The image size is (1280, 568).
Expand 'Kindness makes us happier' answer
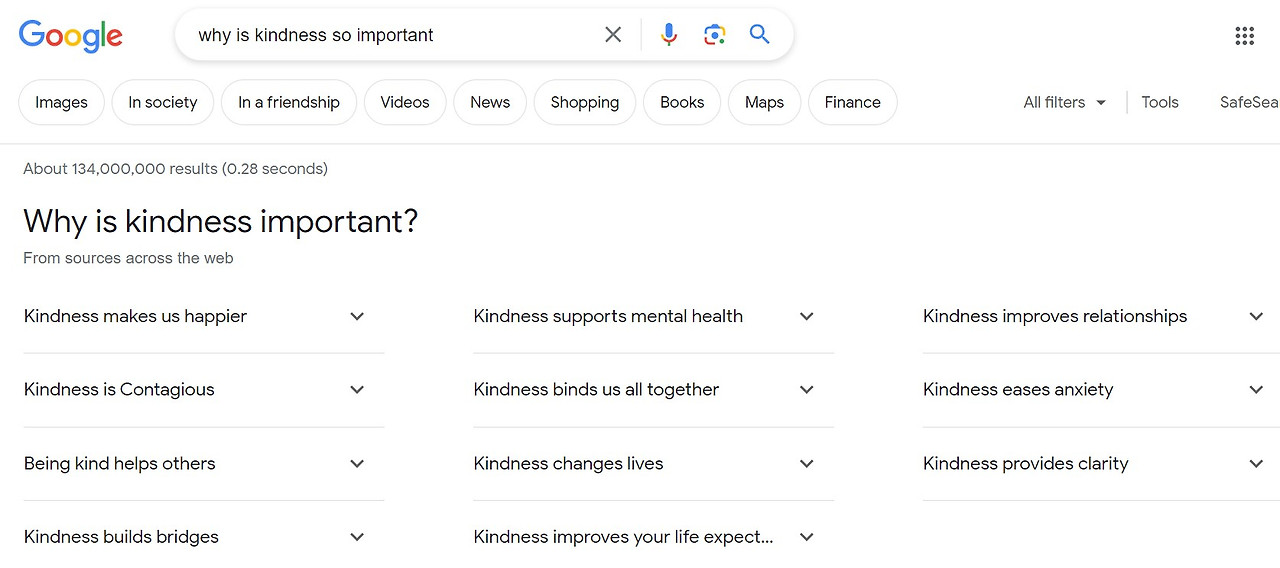(x=357, y=316)
